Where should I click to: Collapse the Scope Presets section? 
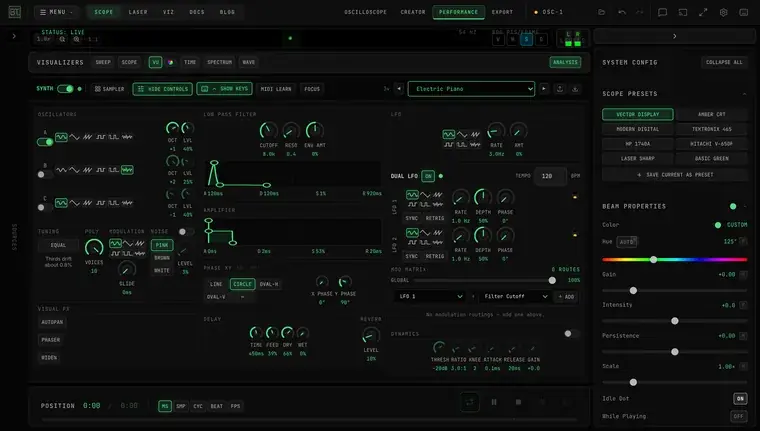tap(744, 94)
